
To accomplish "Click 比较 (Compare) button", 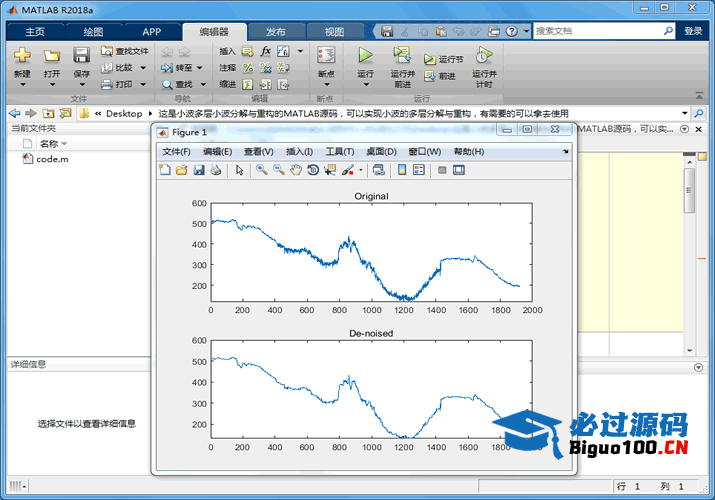I will click(x=117, y=67).
